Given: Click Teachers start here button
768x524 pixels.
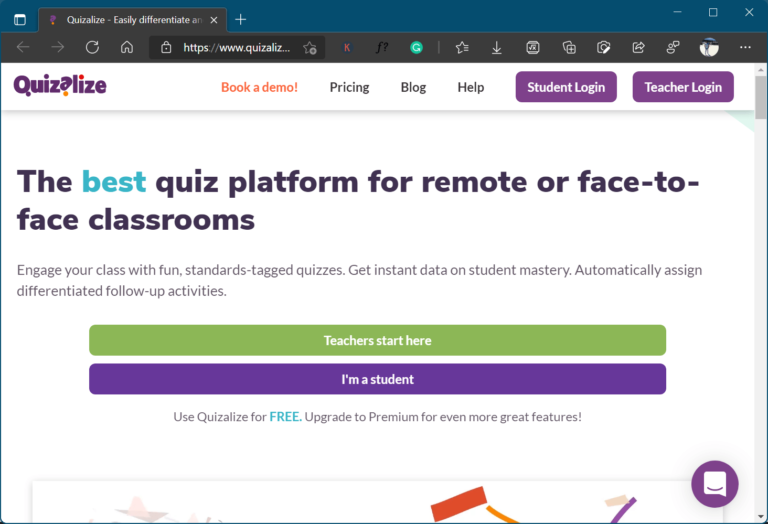Looking at the screenshot, I should click(377, 340).
